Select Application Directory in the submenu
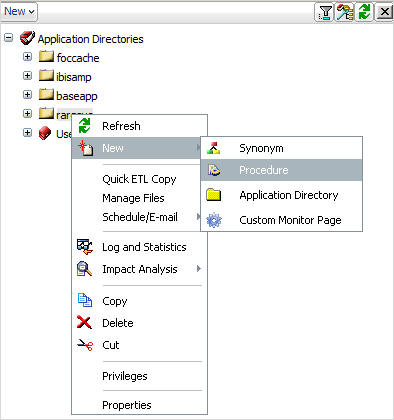The width and height of the screenshot is (394, 420). (281, 195)
